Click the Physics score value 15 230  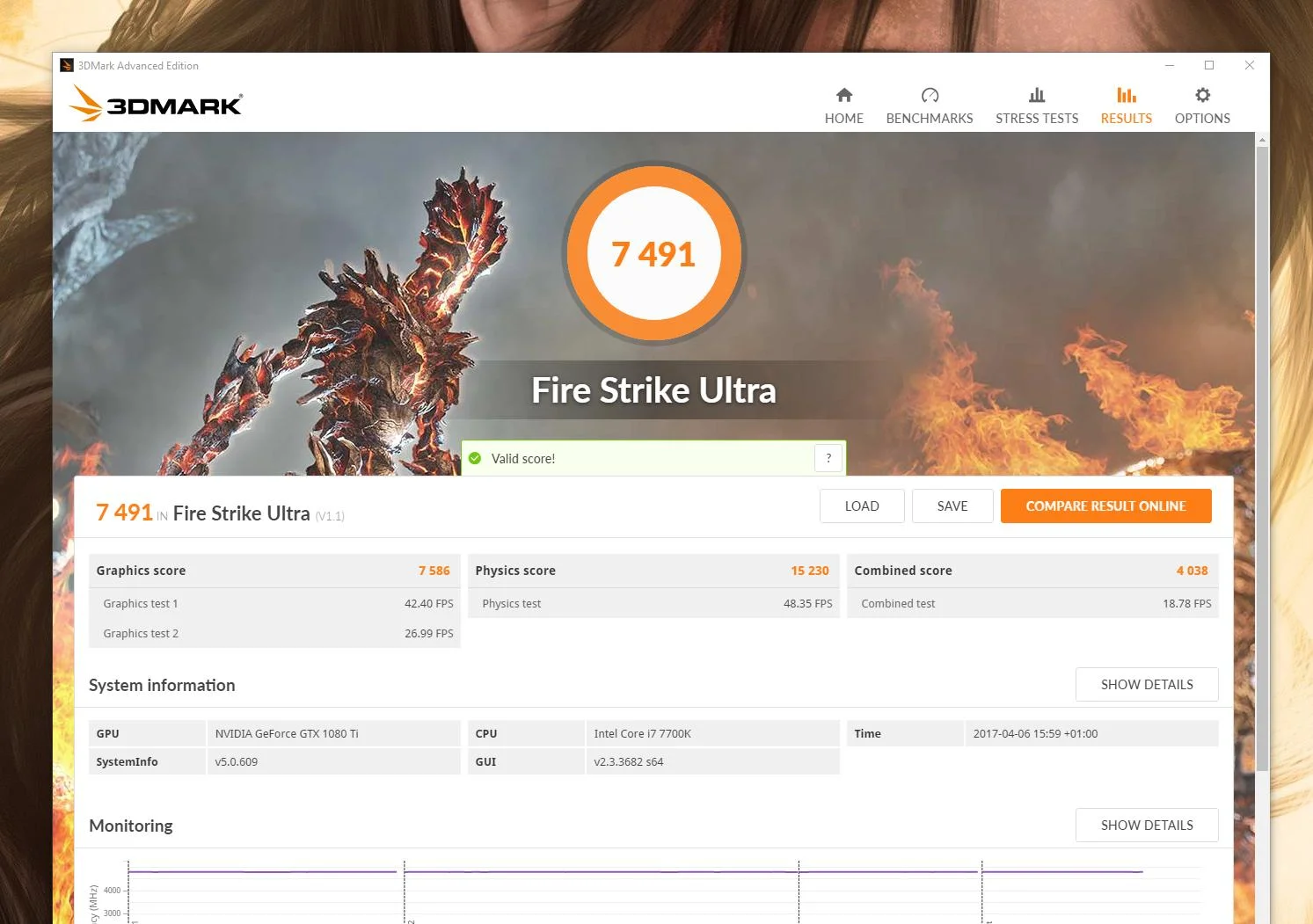pyautogui.click(x=810, y=571)
